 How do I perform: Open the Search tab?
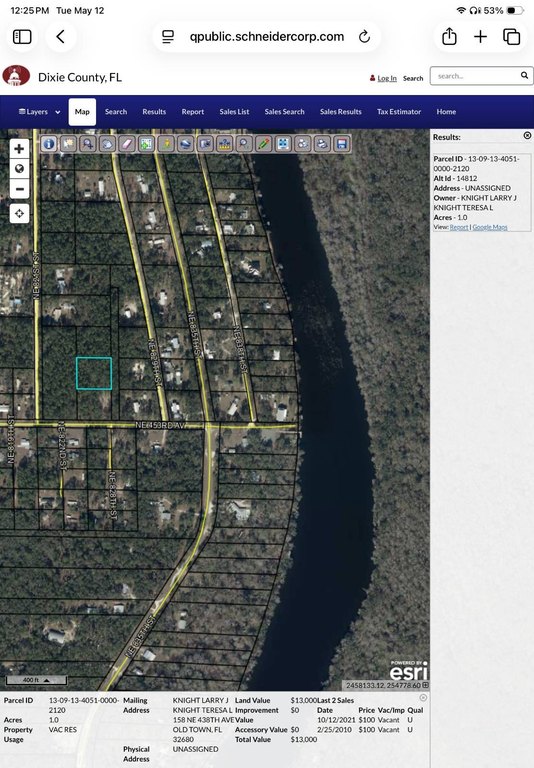(x=116, y=112)
